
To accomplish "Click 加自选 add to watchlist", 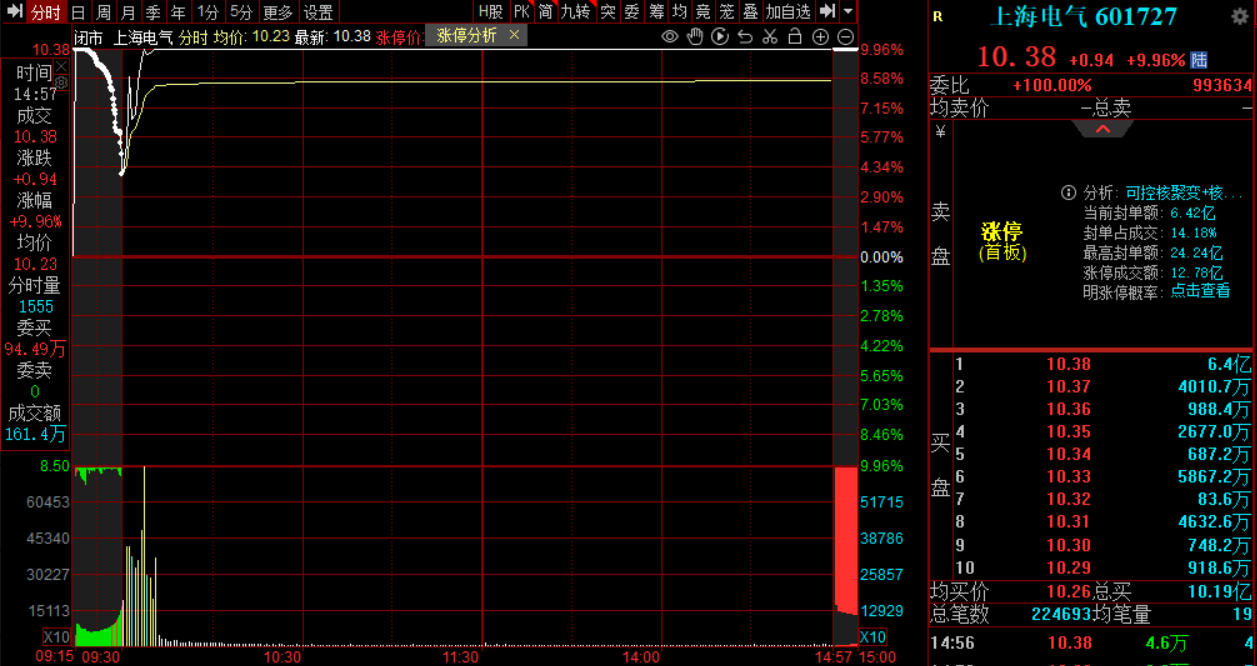I will [788, 12].
